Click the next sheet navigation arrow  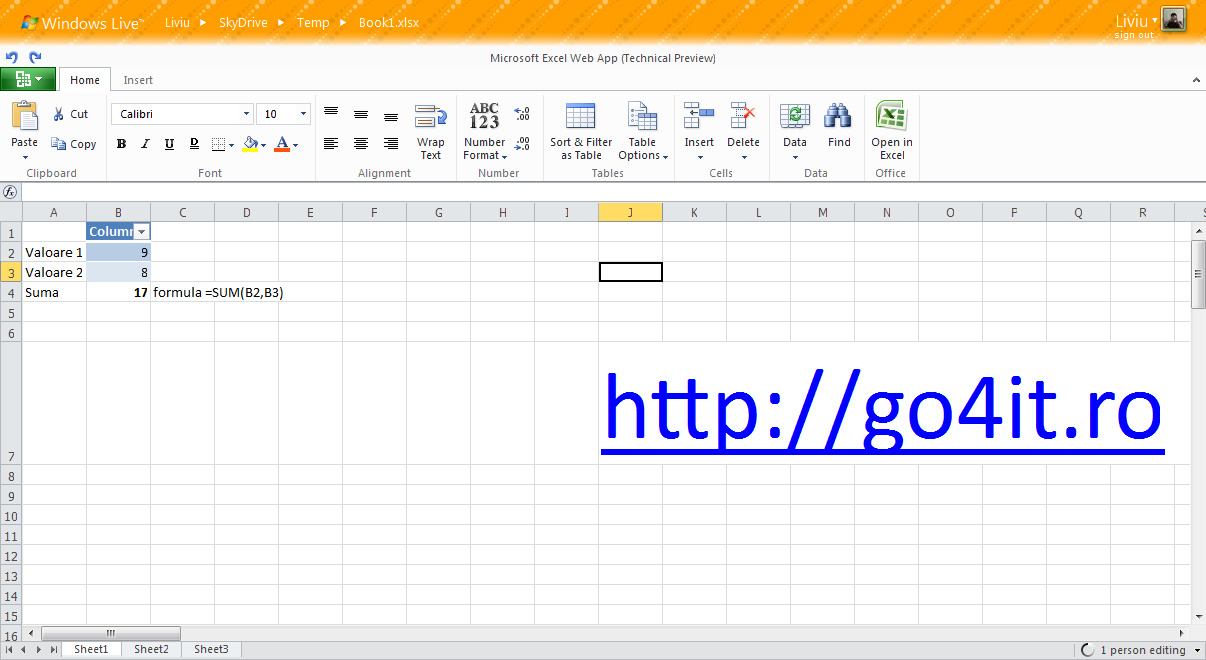[x=38, y=650]
